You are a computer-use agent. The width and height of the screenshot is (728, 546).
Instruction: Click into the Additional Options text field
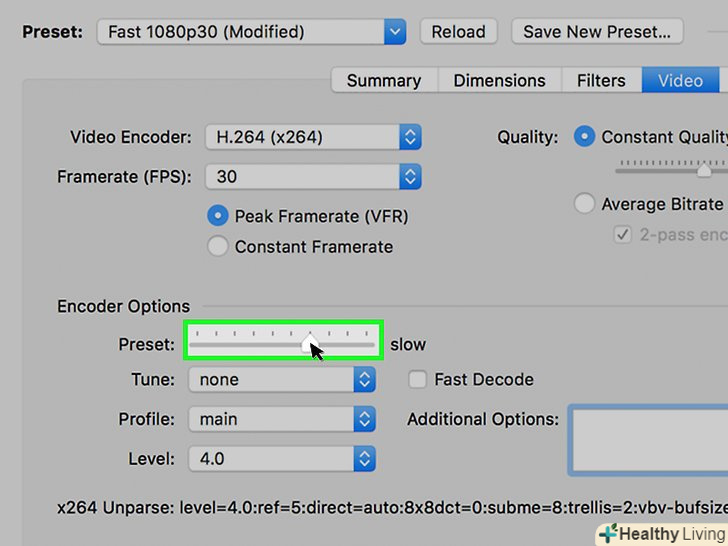(648, 439)
